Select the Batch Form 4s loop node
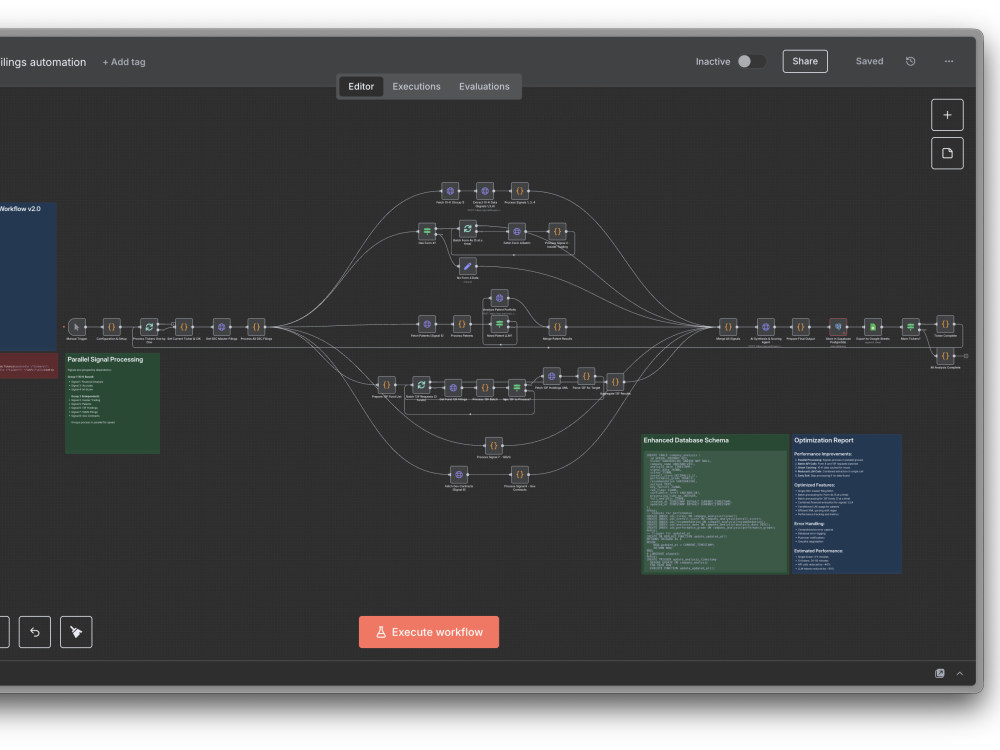The height and width of the screenshot is (750, 1000). point(467,228)
